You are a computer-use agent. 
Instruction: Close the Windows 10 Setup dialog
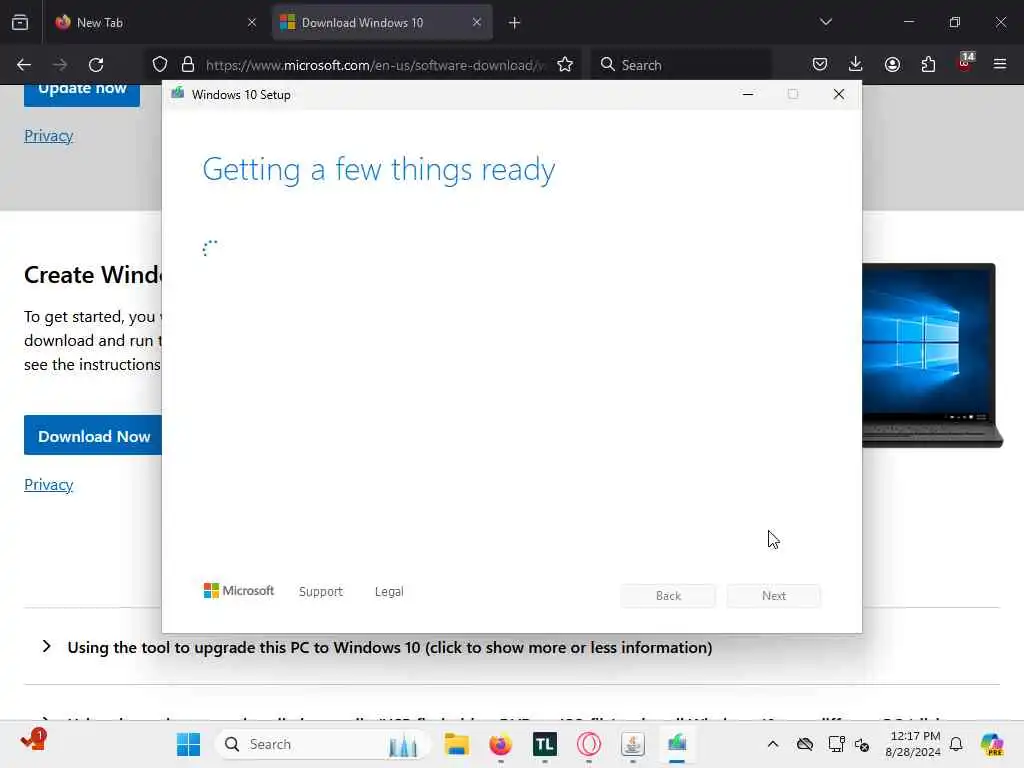839,95
